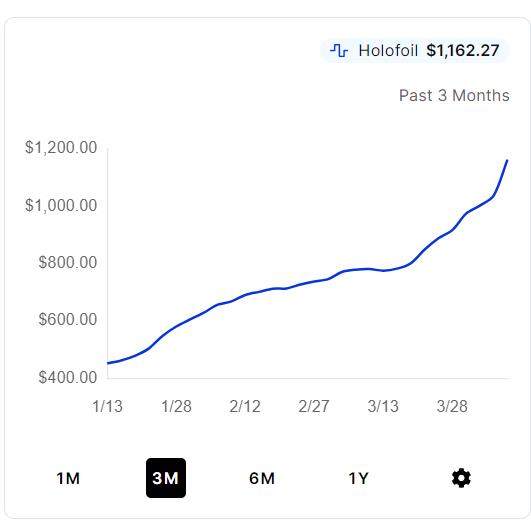Click the 2/27 date axis label

click(314, 406)
